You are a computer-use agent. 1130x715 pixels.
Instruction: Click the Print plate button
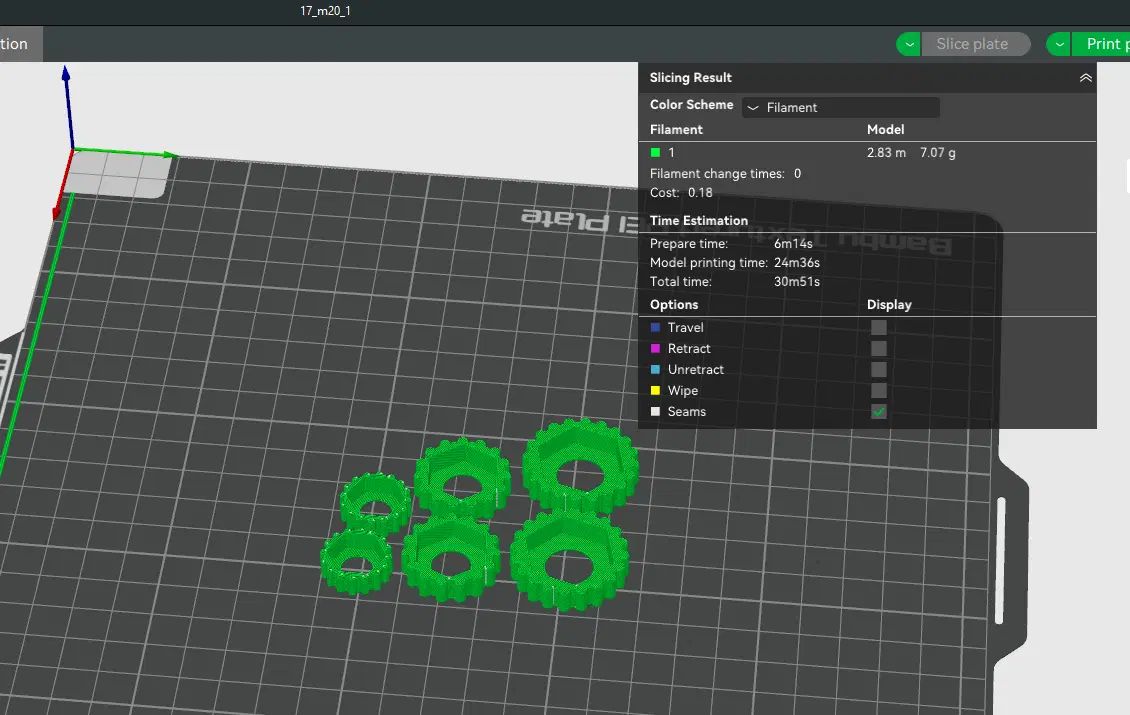pos(1102,44)
